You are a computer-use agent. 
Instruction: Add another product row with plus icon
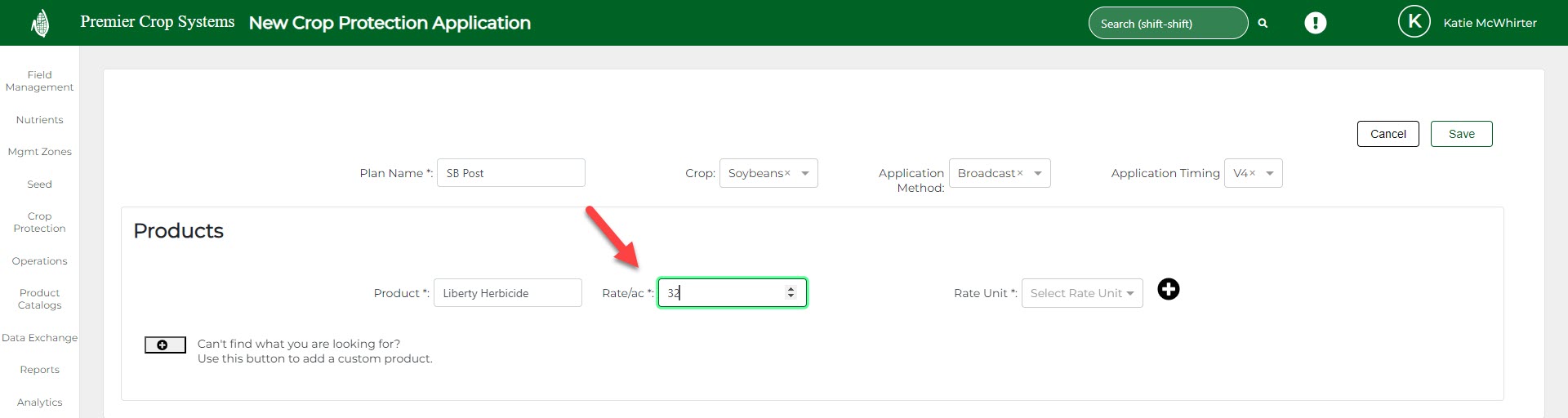point(1169,290)
